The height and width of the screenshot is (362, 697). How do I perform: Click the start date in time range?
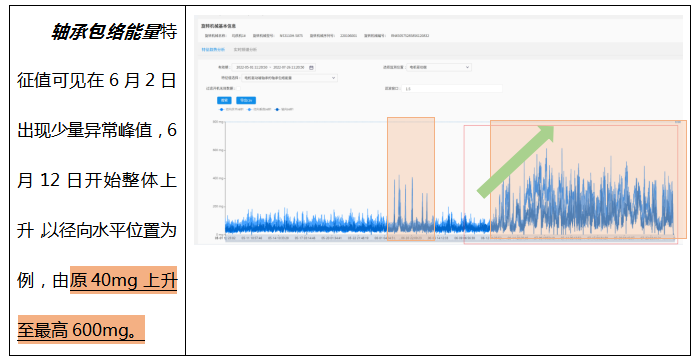pyautogui.click(x=252, y=68)
